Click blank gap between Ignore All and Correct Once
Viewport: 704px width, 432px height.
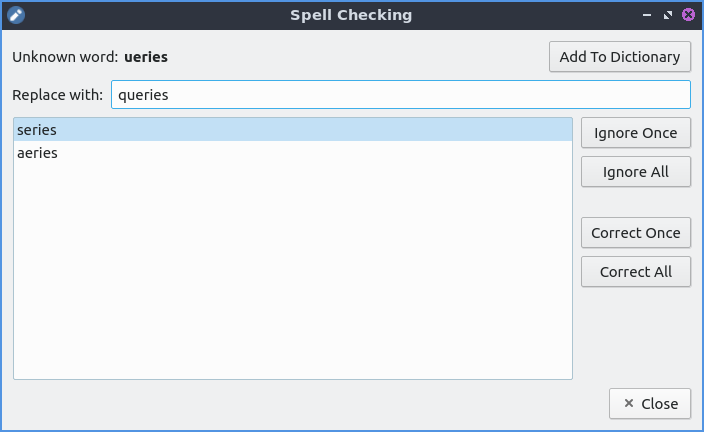[635, 202]
